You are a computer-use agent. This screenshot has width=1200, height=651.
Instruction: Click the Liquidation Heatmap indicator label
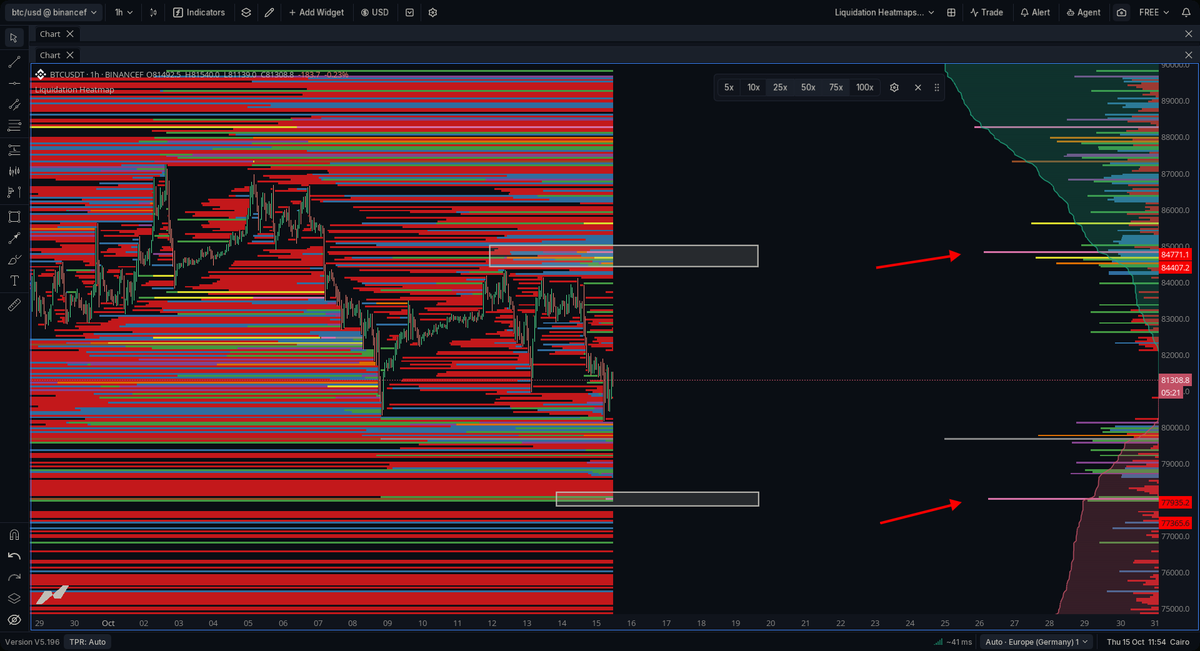[74, 89]
